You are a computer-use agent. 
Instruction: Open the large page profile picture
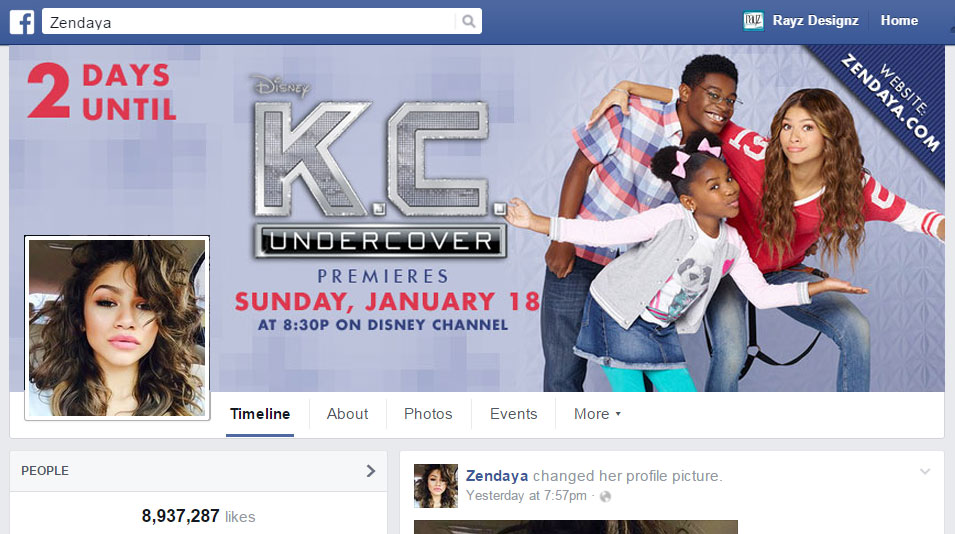click(x=117, y=328)
